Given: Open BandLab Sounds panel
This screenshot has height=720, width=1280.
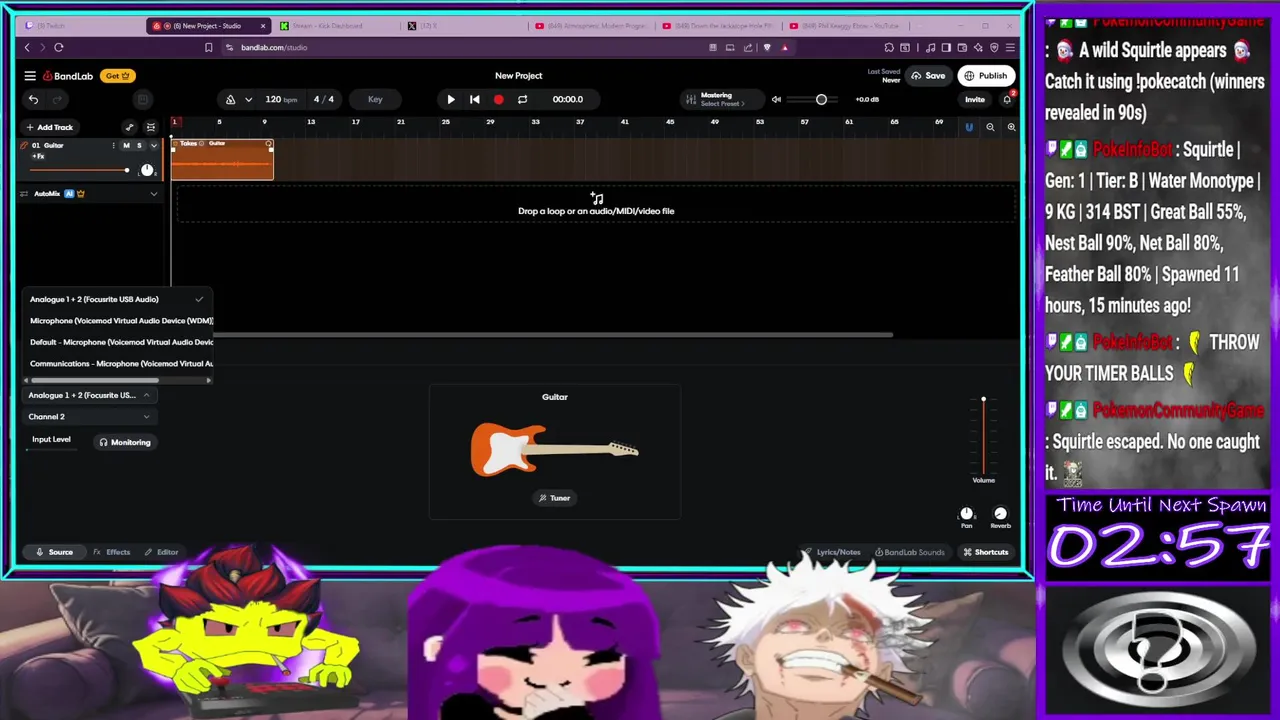Looking at the screenshot, I should coord(909,552).
